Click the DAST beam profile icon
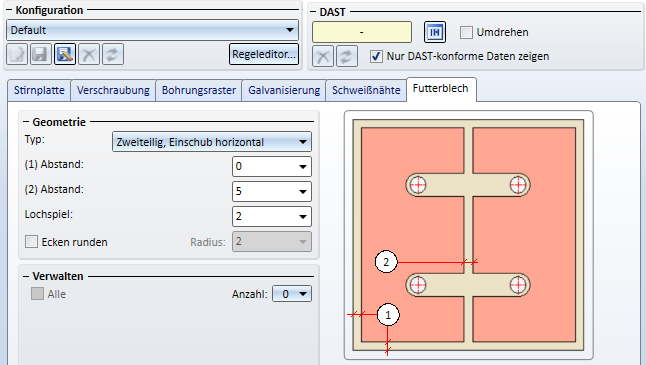The height and width of the screenshot is (365, 646). (x=435, y=32)
